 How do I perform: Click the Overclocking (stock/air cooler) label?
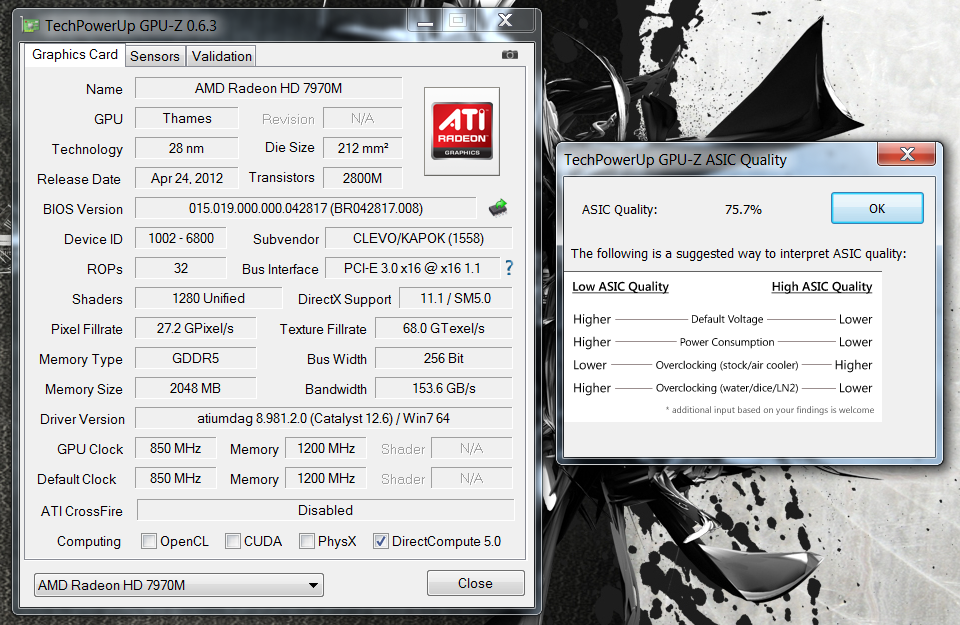[x=727, y=365]
